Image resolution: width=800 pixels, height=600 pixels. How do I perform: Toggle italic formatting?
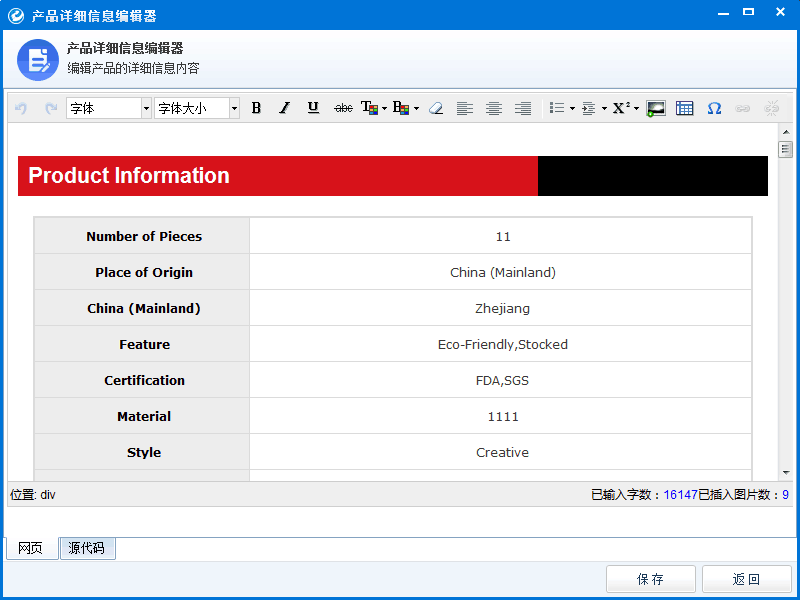[284, 108]
